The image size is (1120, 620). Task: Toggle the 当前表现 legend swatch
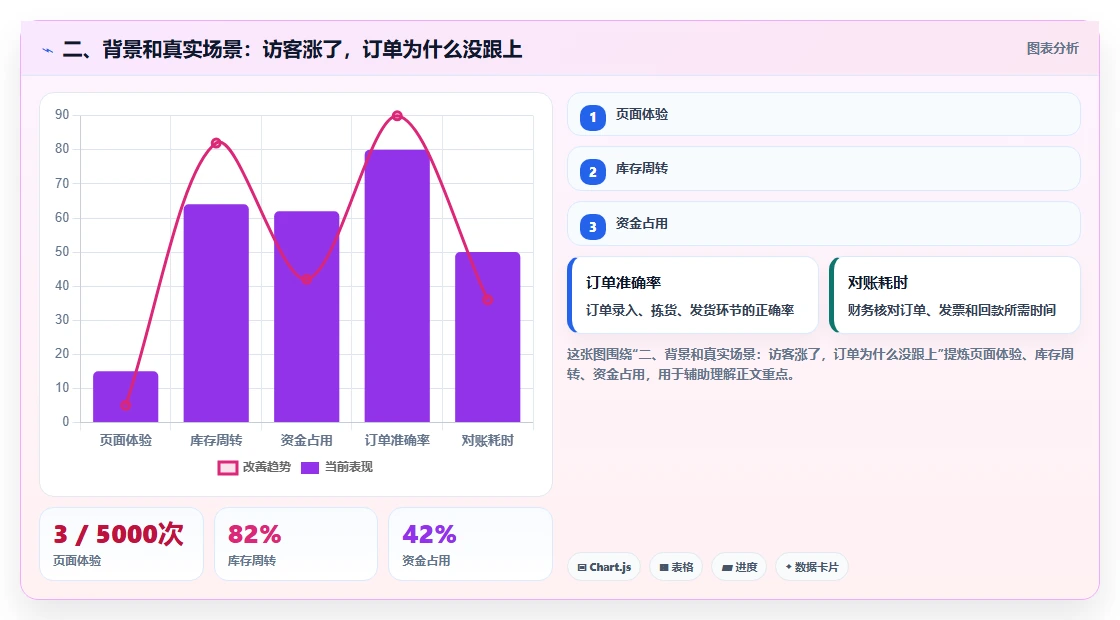pyautogui.click(x=309, y=467)
